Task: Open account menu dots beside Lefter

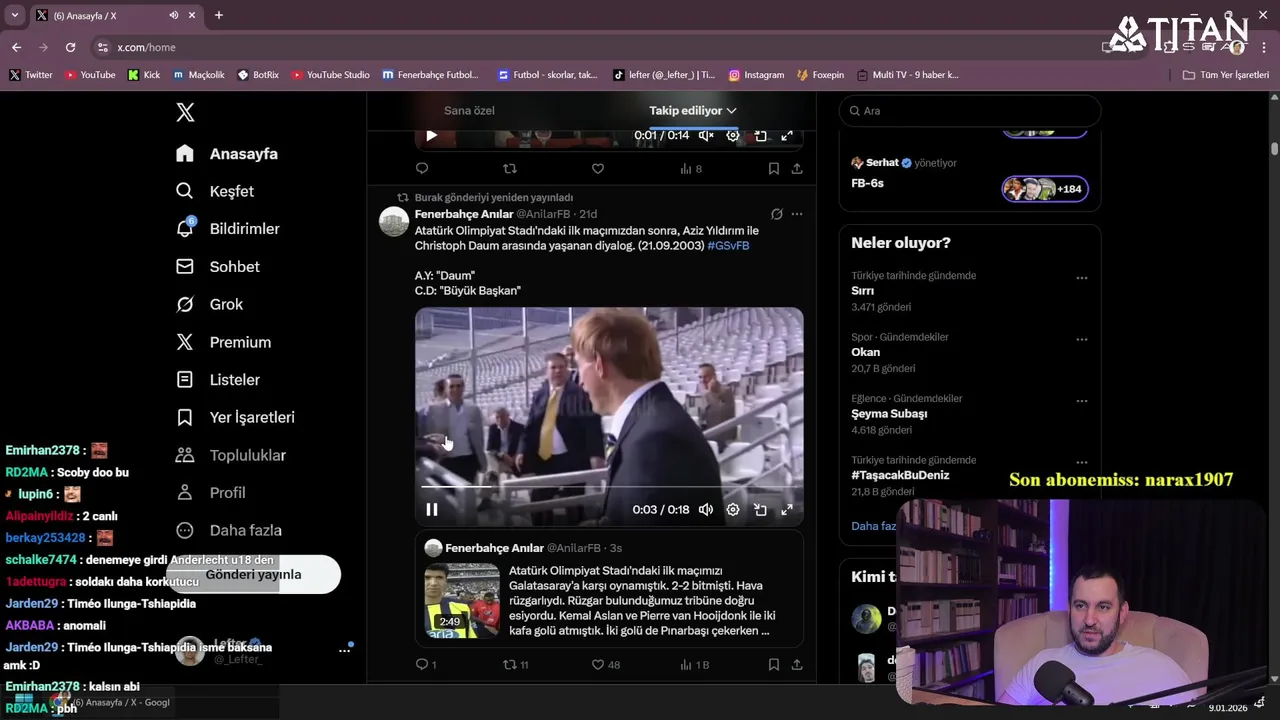Action: (x=345, y=651)
